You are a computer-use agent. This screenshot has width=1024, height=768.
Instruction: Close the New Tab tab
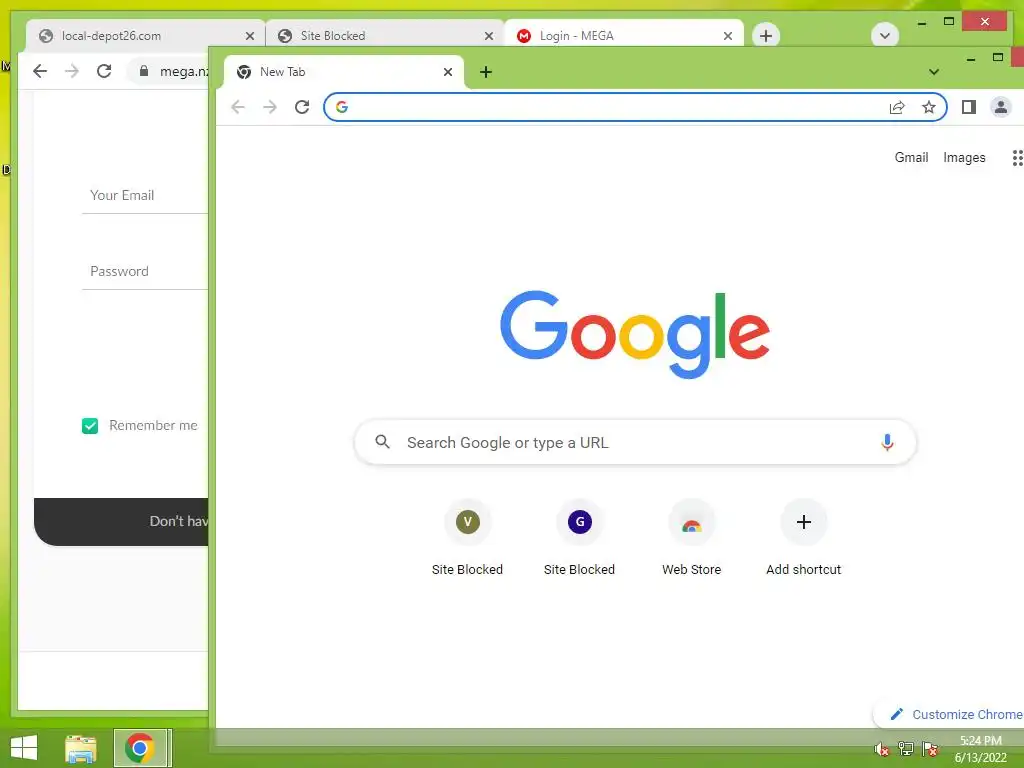448,72
